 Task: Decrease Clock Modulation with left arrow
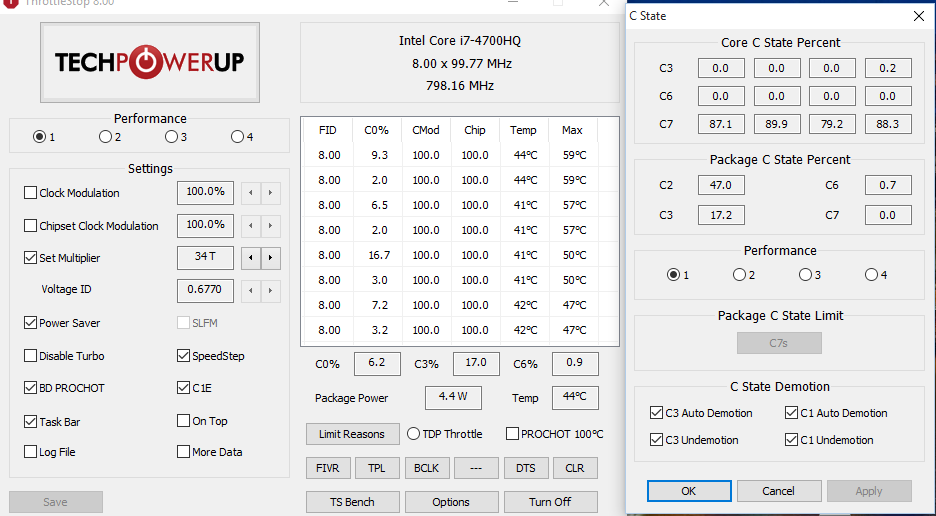click(x=251, y=193)
